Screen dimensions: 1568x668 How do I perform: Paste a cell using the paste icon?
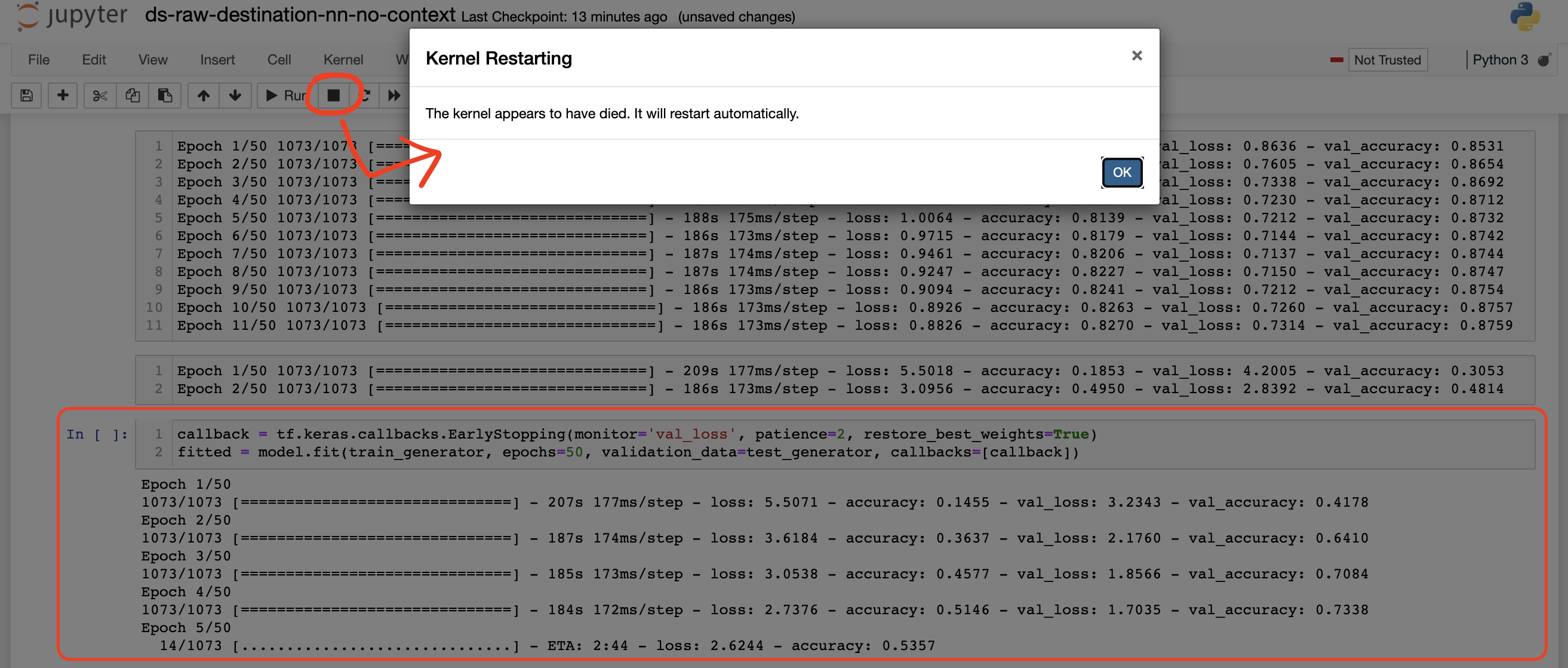pos(164,95)
